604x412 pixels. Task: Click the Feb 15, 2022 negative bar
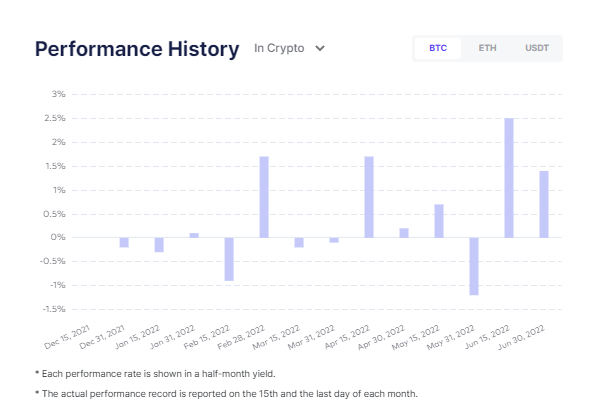coord(229,259)
